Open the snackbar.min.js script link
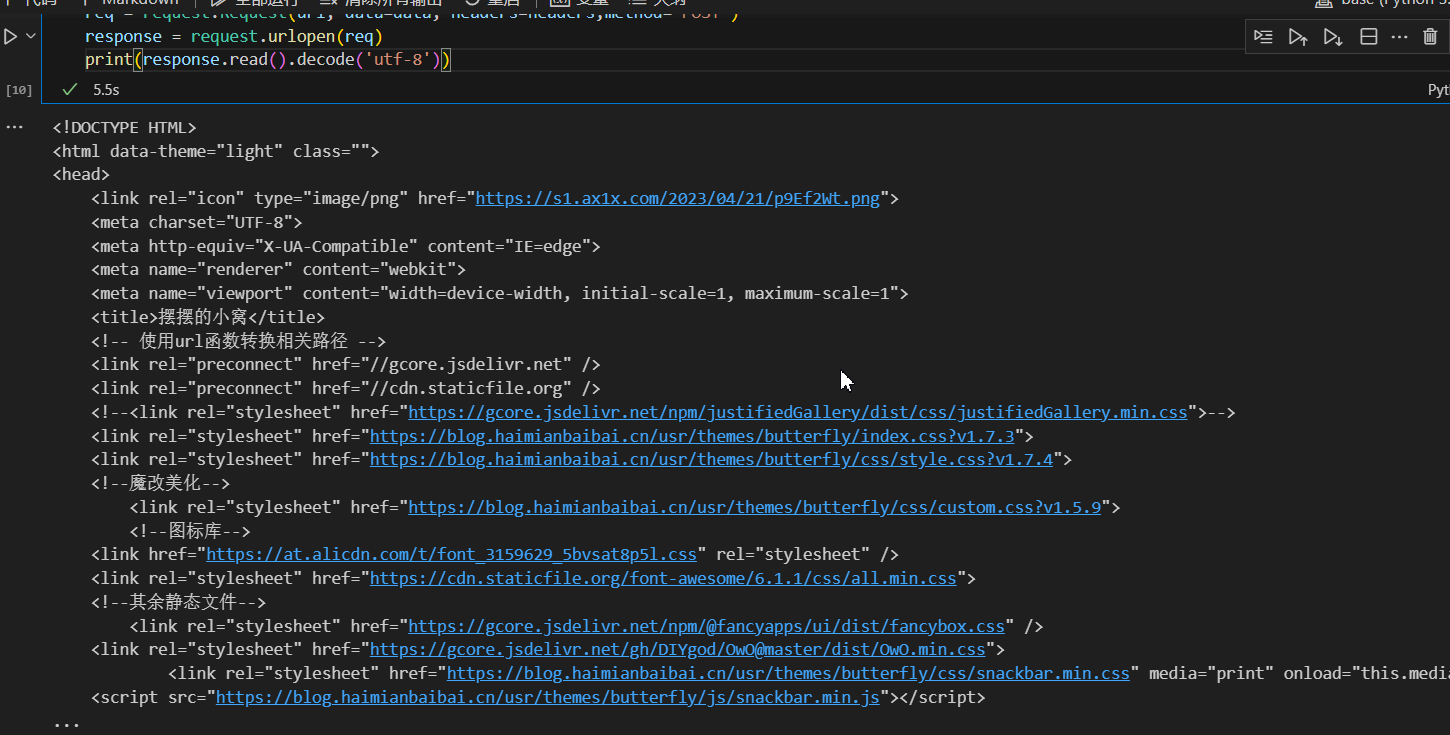Image resolution: width=1450 pixels, height=735 pixels. 548,697
